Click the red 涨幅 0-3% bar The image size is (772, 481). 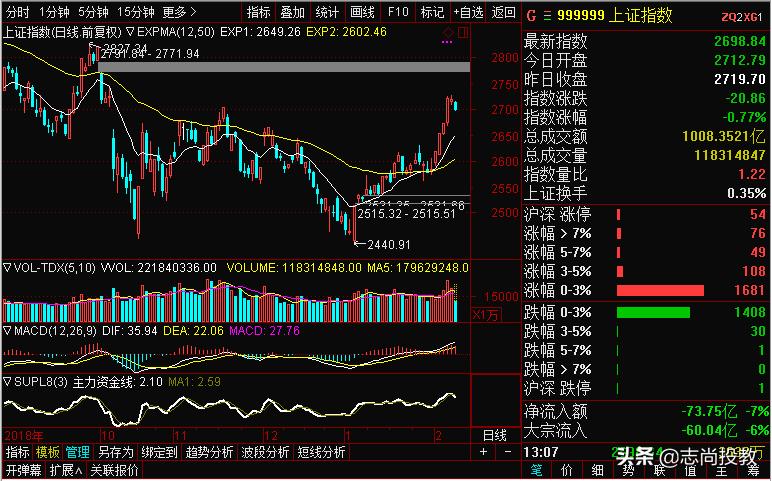pos(660,290)
